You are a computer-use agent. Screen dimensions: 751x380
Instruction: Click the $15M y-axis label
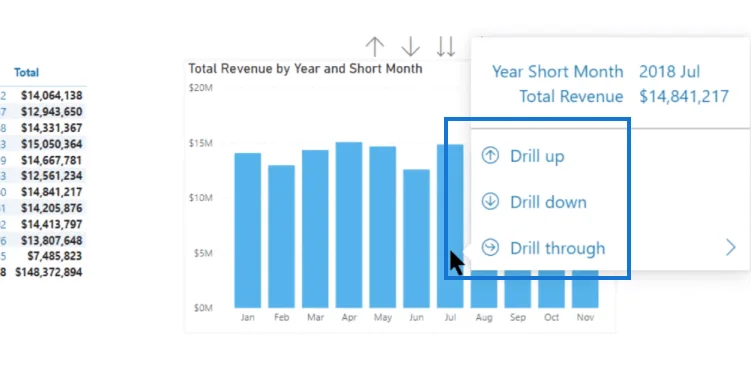tap(201, 143)
